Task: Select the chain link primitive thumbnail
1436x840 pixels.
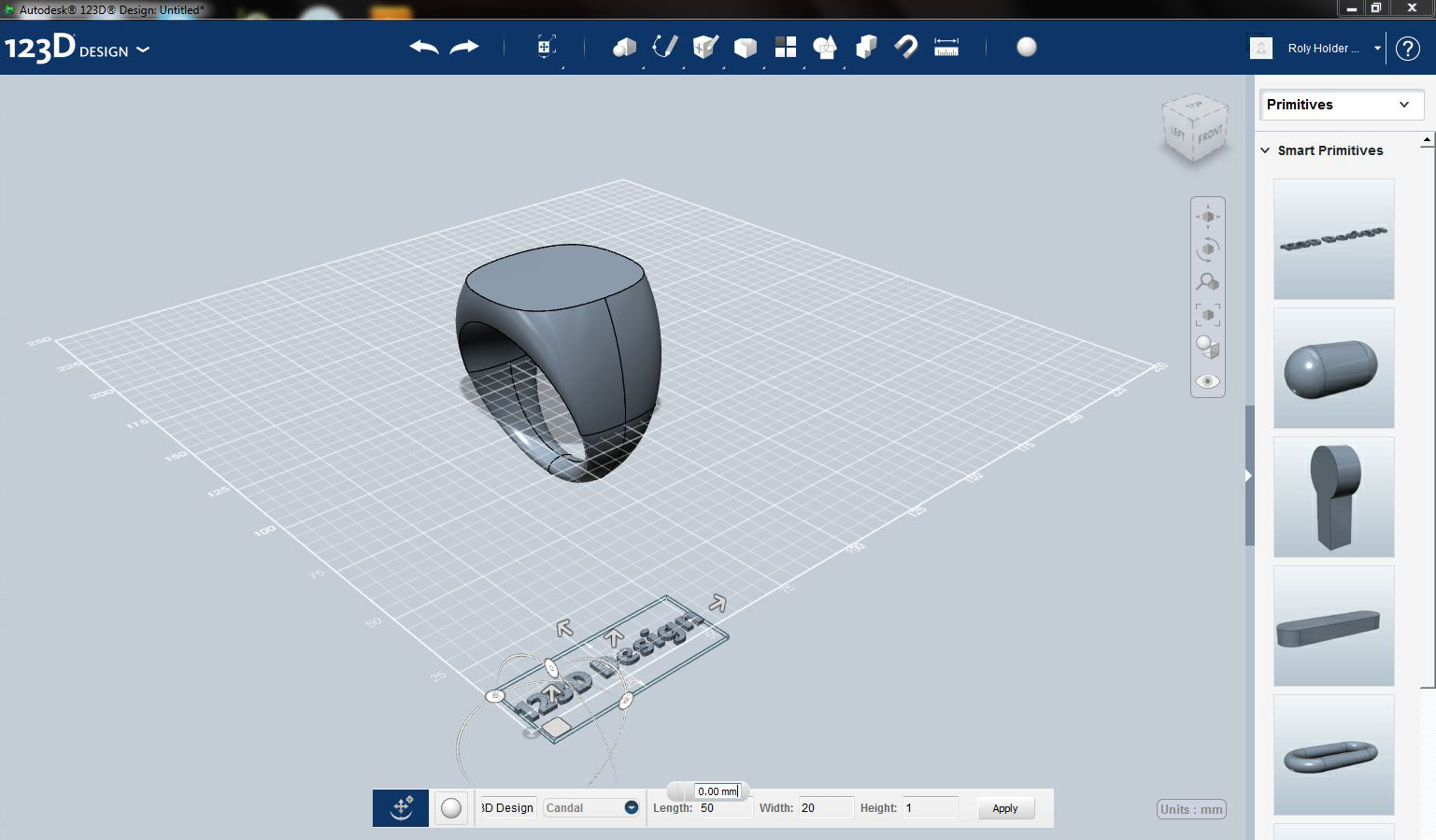Action: tap(1333, 755)
